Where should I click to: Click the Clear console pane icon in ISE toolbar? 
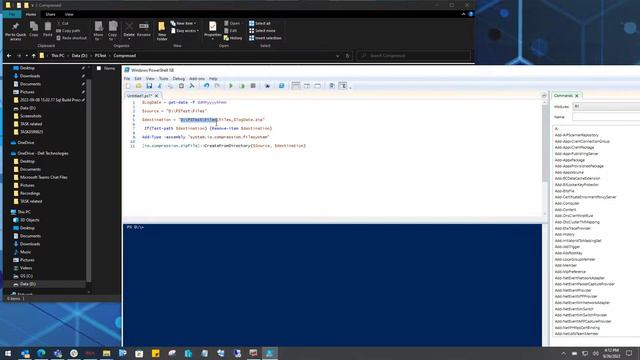[192, 86]
